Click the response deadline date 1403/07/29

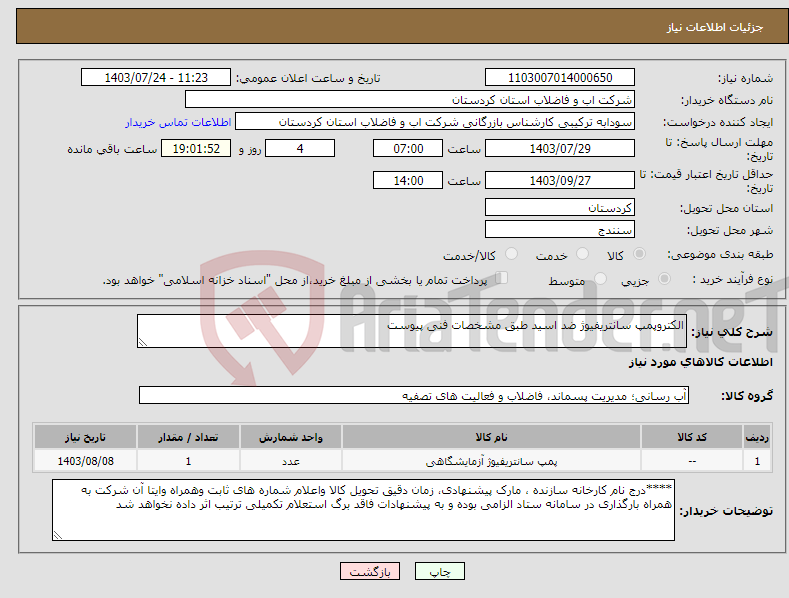coord(560,148)
